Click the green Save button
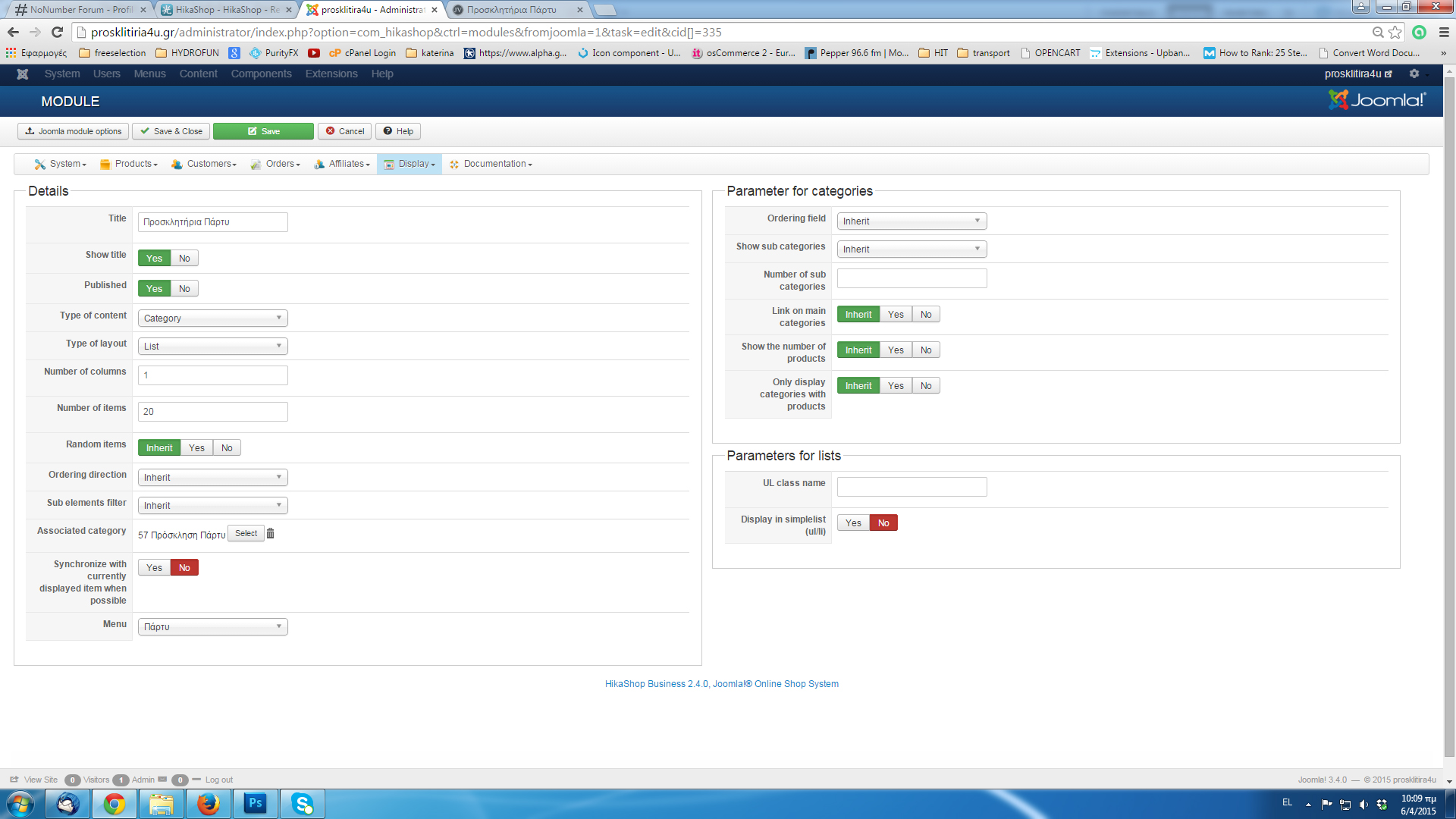Screen dimensions: 1456x819 point(263,131)
